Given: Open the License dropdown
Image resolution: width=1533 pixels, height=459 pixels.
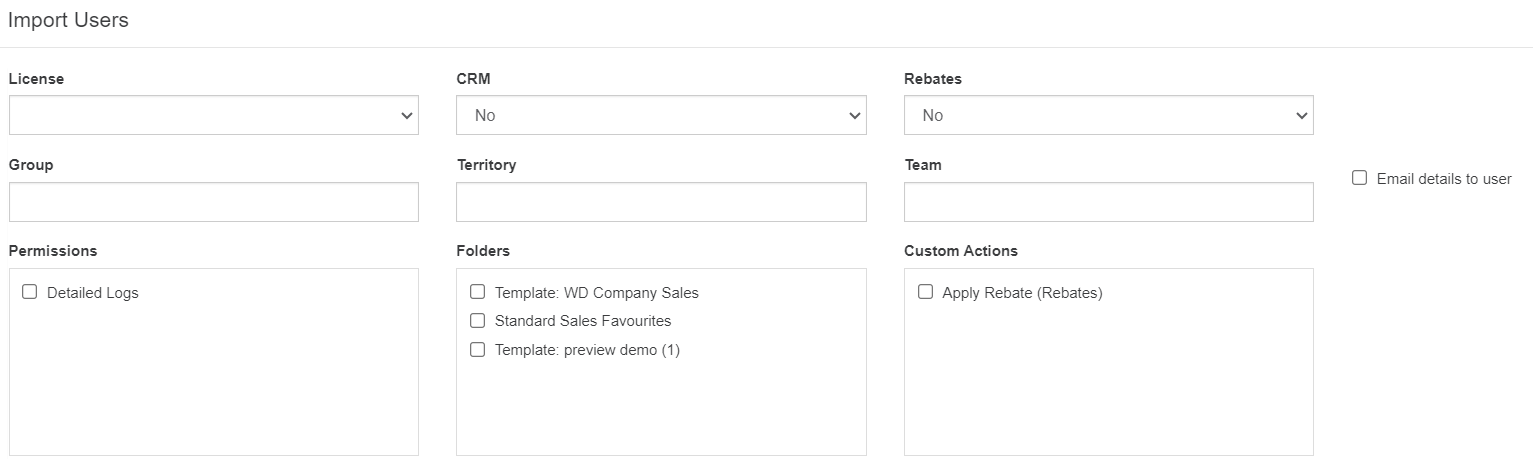Looking at the screenshot, I should (x=213, y=115).
